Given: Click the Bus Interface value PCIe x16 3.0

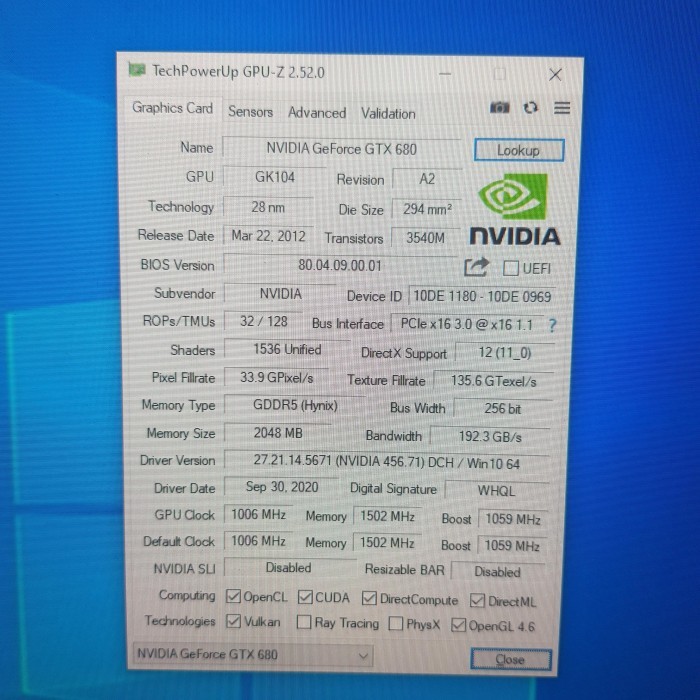Looking at the screenshot, I should click(x=467, y=324).
